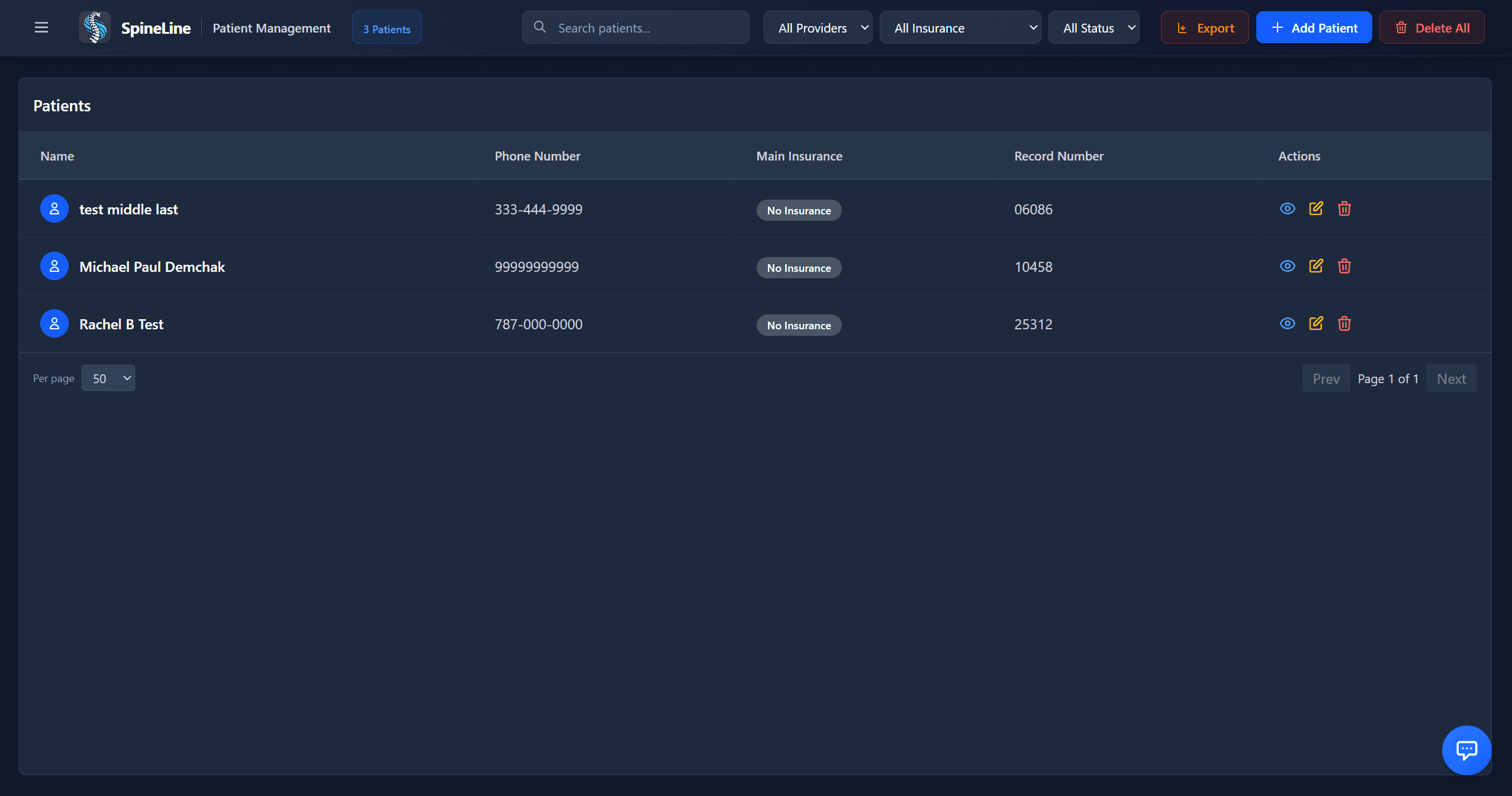
Task: Click Rachel B Test's avatar icon
Action: 54,323
